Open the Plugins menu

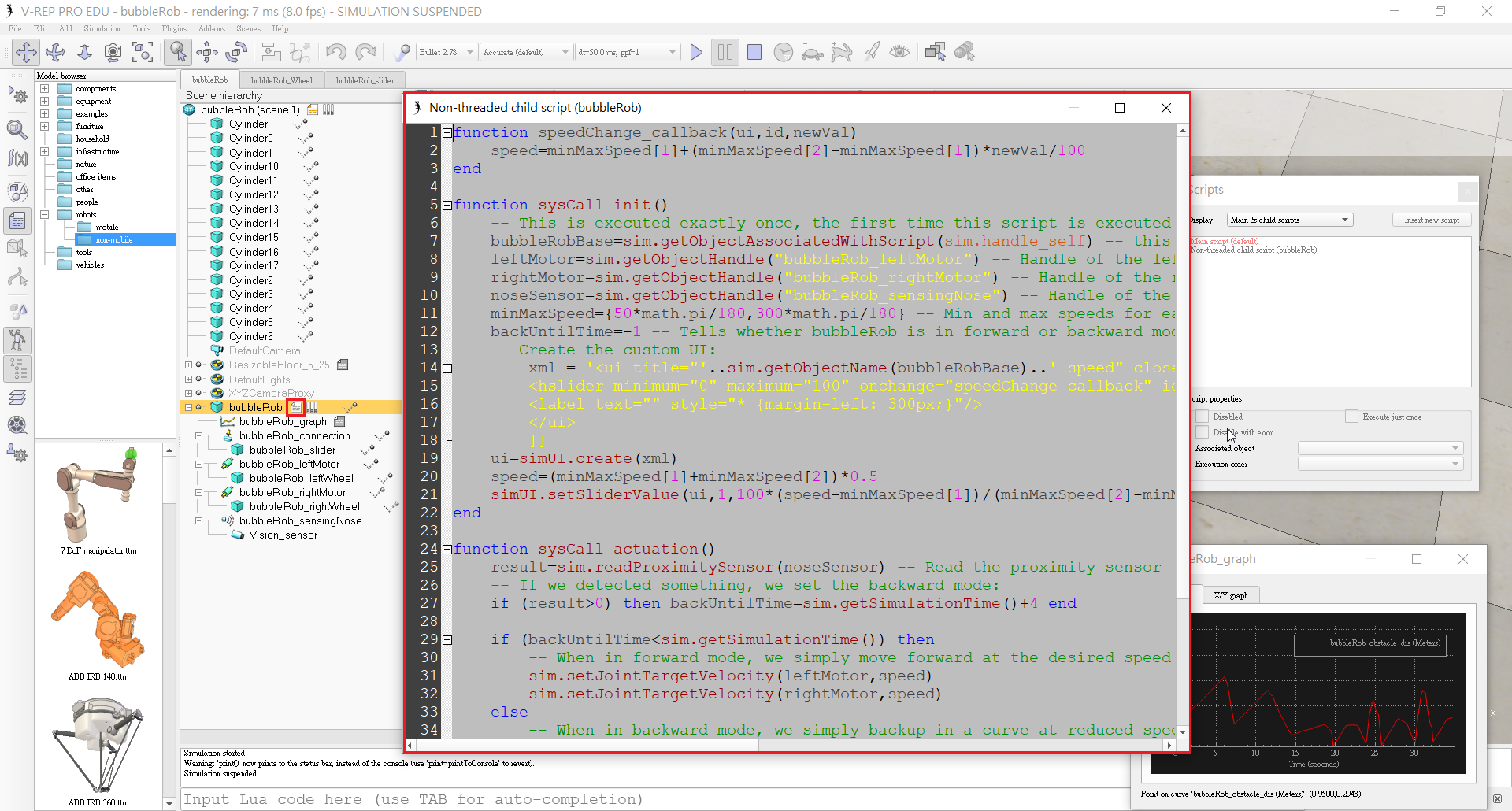[x=174, y=28]
